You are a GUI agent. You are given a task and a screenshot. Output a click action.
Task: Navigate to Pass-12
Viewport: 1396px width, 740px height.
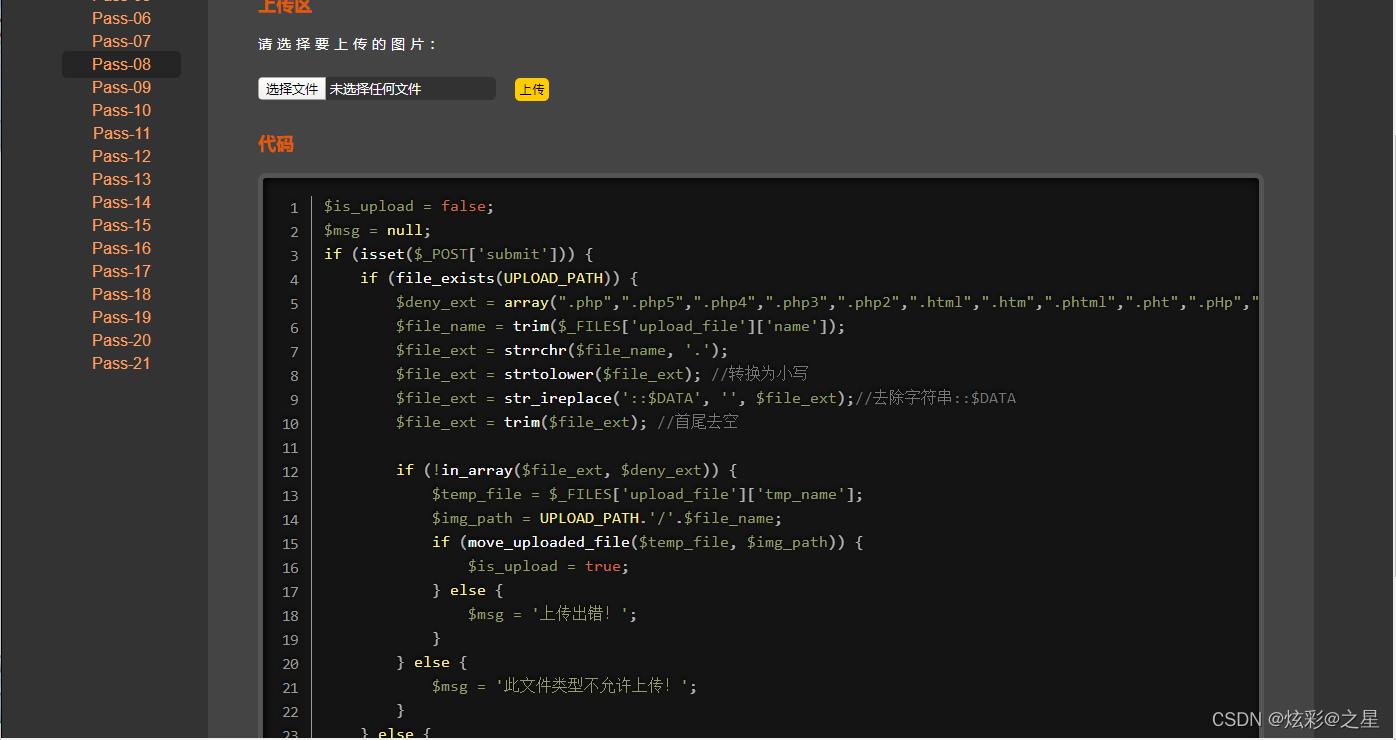click(x=121, y=156)
